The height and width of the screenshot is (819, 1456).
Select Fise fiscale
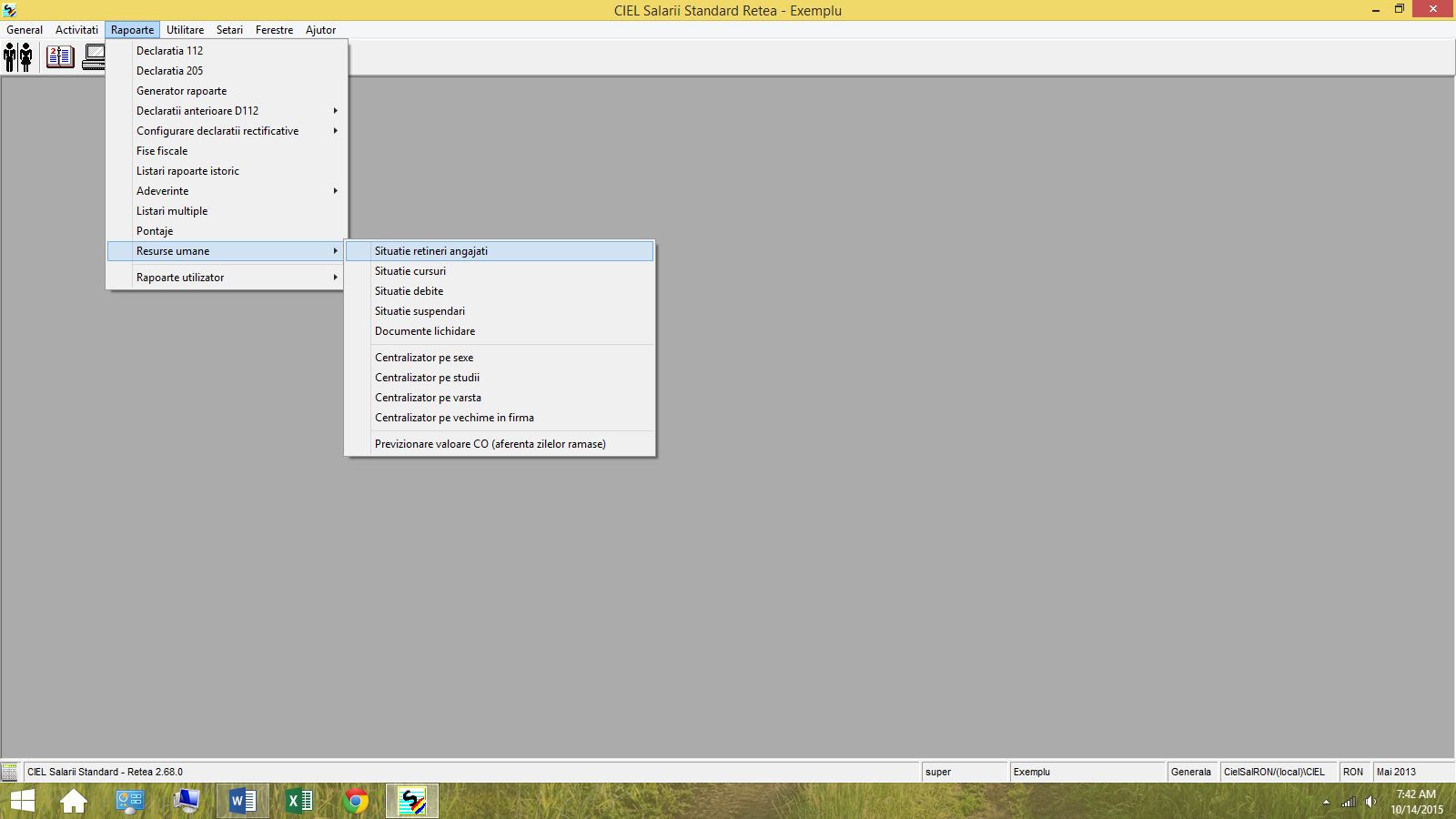226,151
